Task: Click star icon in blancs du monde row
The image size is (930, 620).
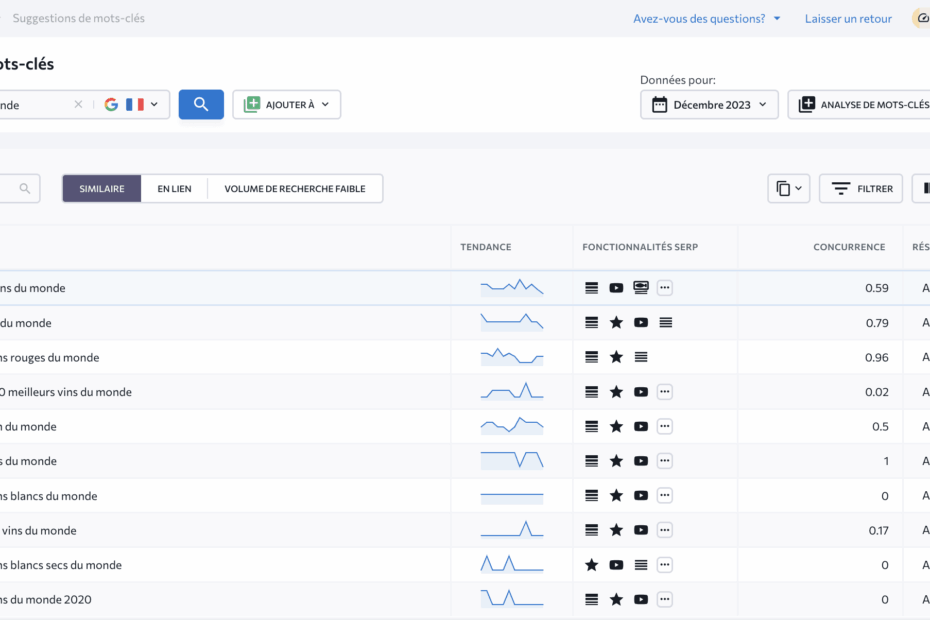Action: click(x=616, y=495)
